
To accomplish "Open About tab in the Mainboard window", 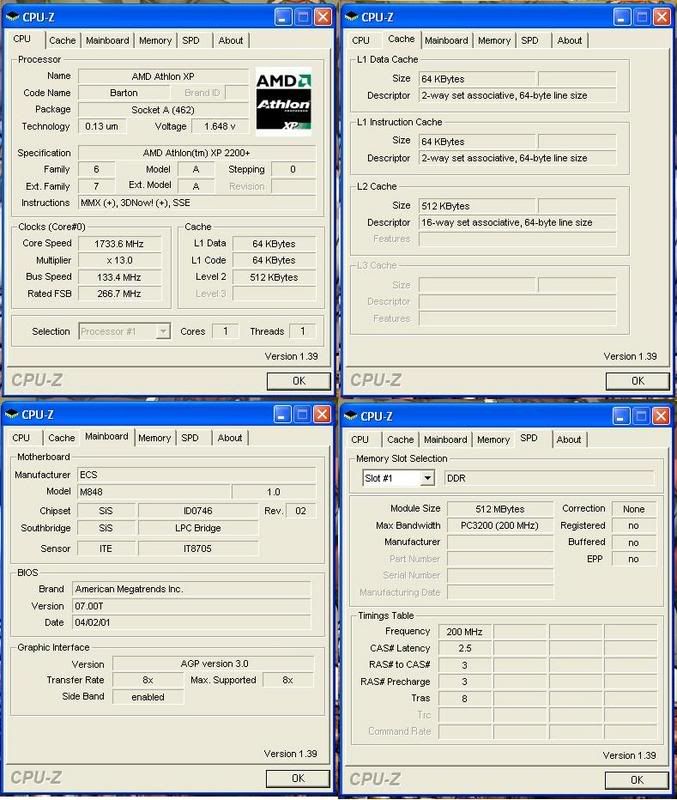I will coord(230,438).
